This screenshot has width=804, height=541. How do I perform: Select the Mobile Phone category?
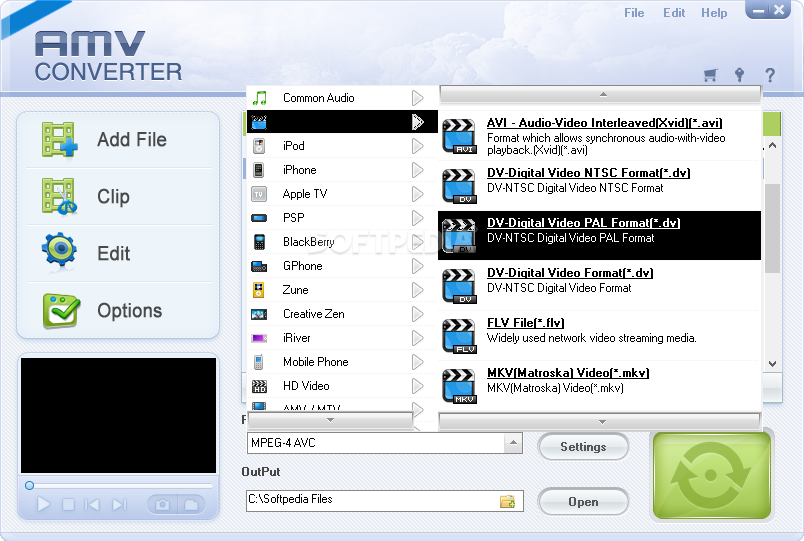[342, 362]
